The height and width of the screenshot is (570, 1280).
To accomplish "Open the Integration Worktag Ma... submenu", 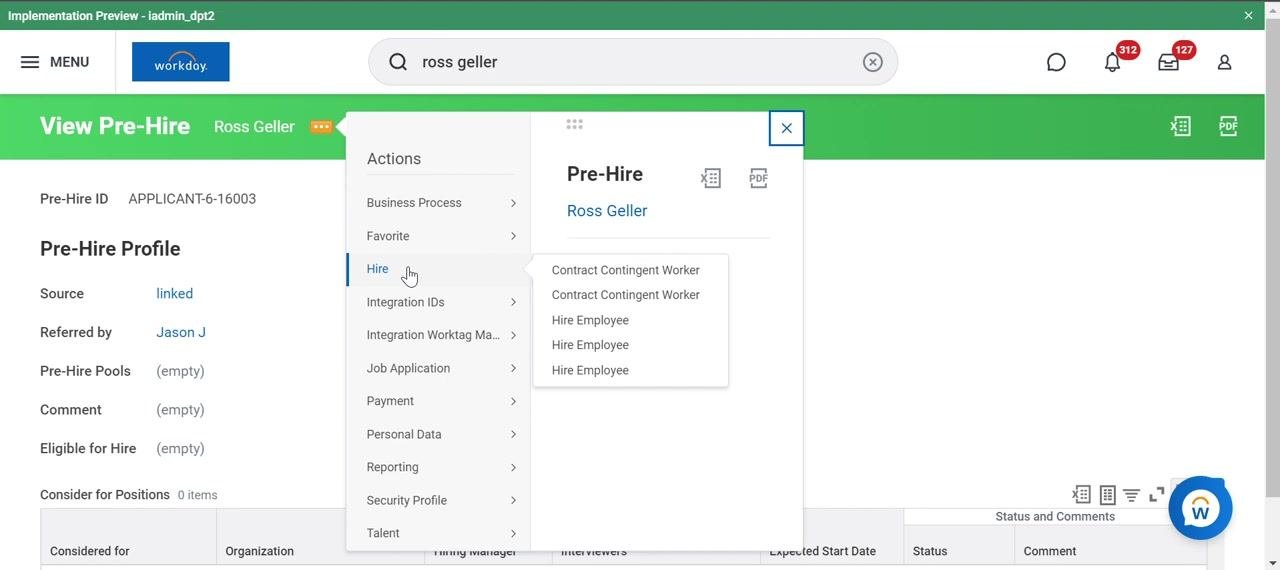I will pos(440,335).
